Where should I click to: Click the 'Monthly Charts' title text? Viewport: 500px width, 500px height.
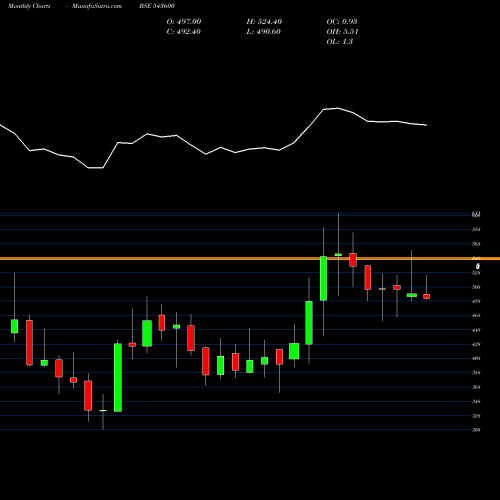click(x=29, y=6)
